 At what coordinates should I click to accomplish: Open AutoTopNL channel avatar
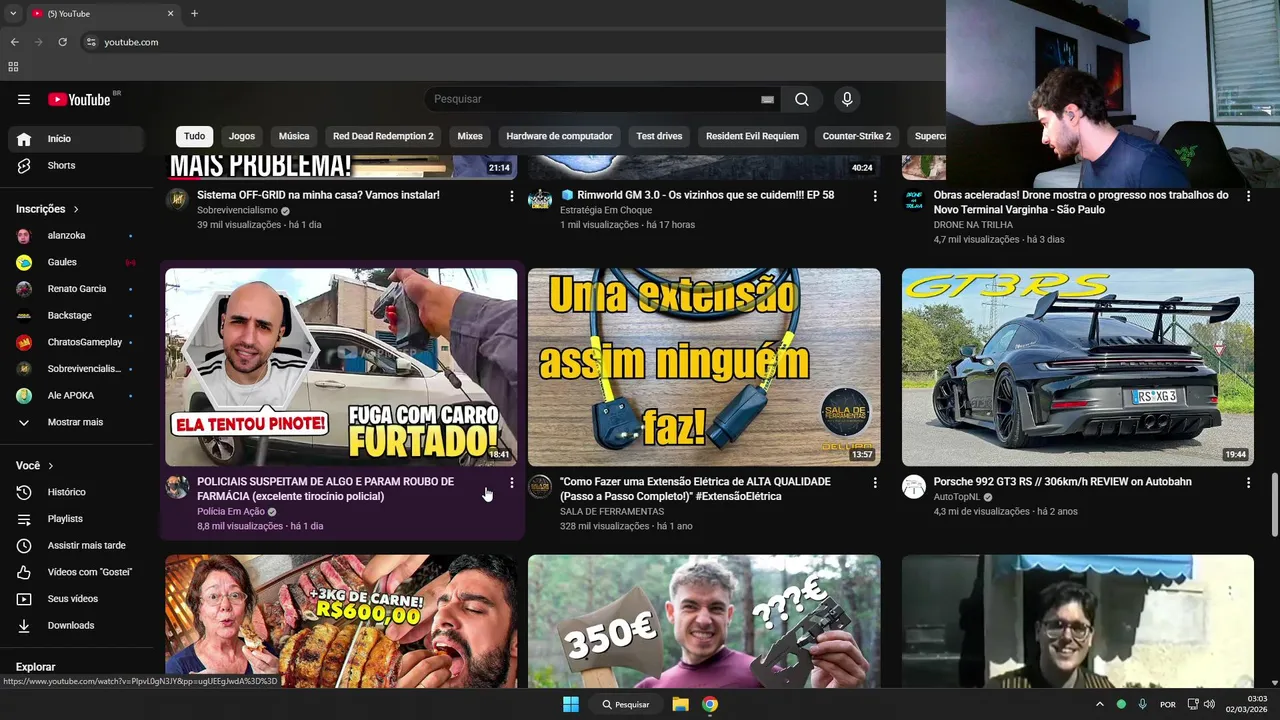click(x=914, y=487)
